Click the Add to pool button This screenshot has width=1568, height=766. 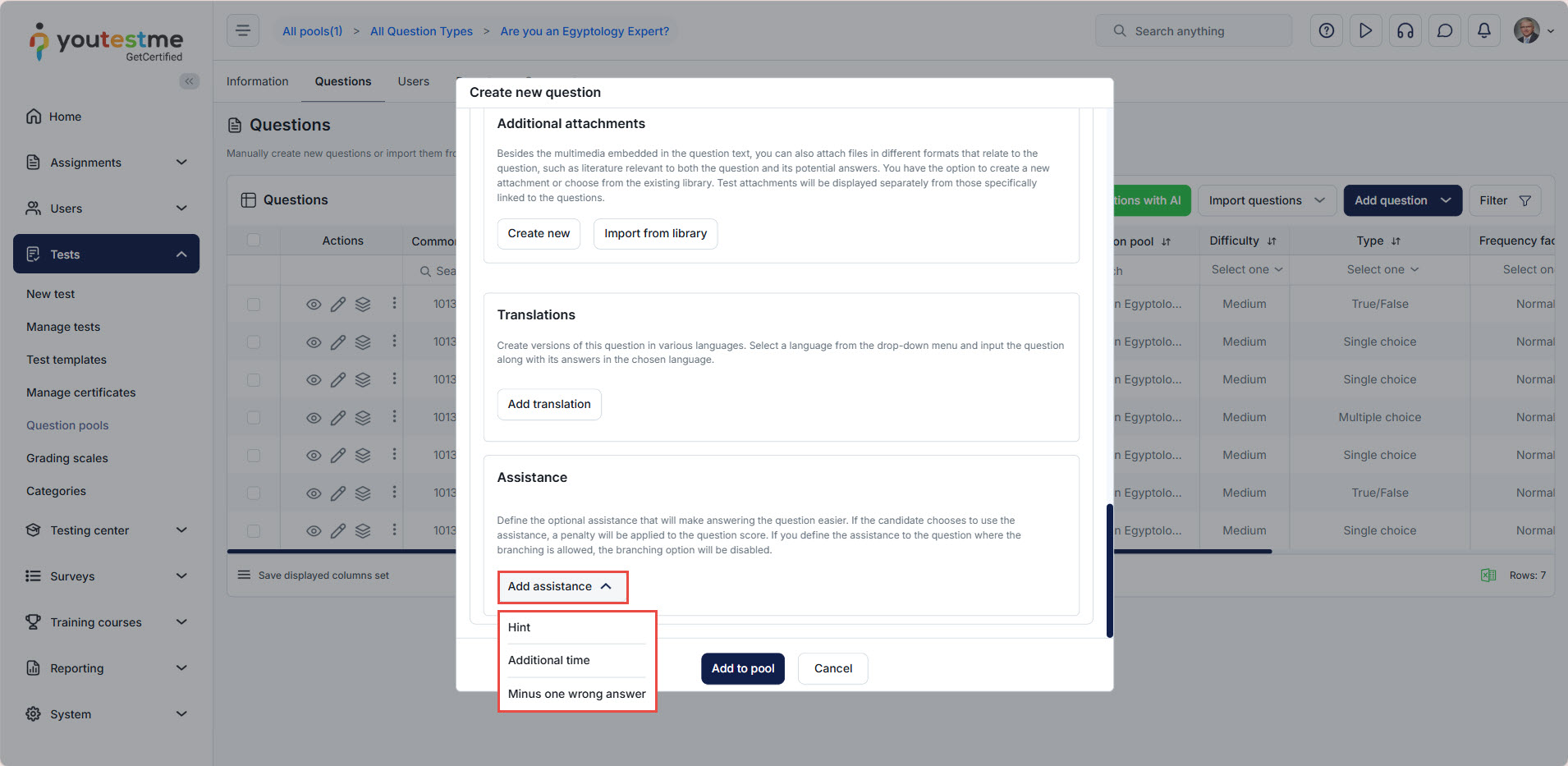(742, 668)
